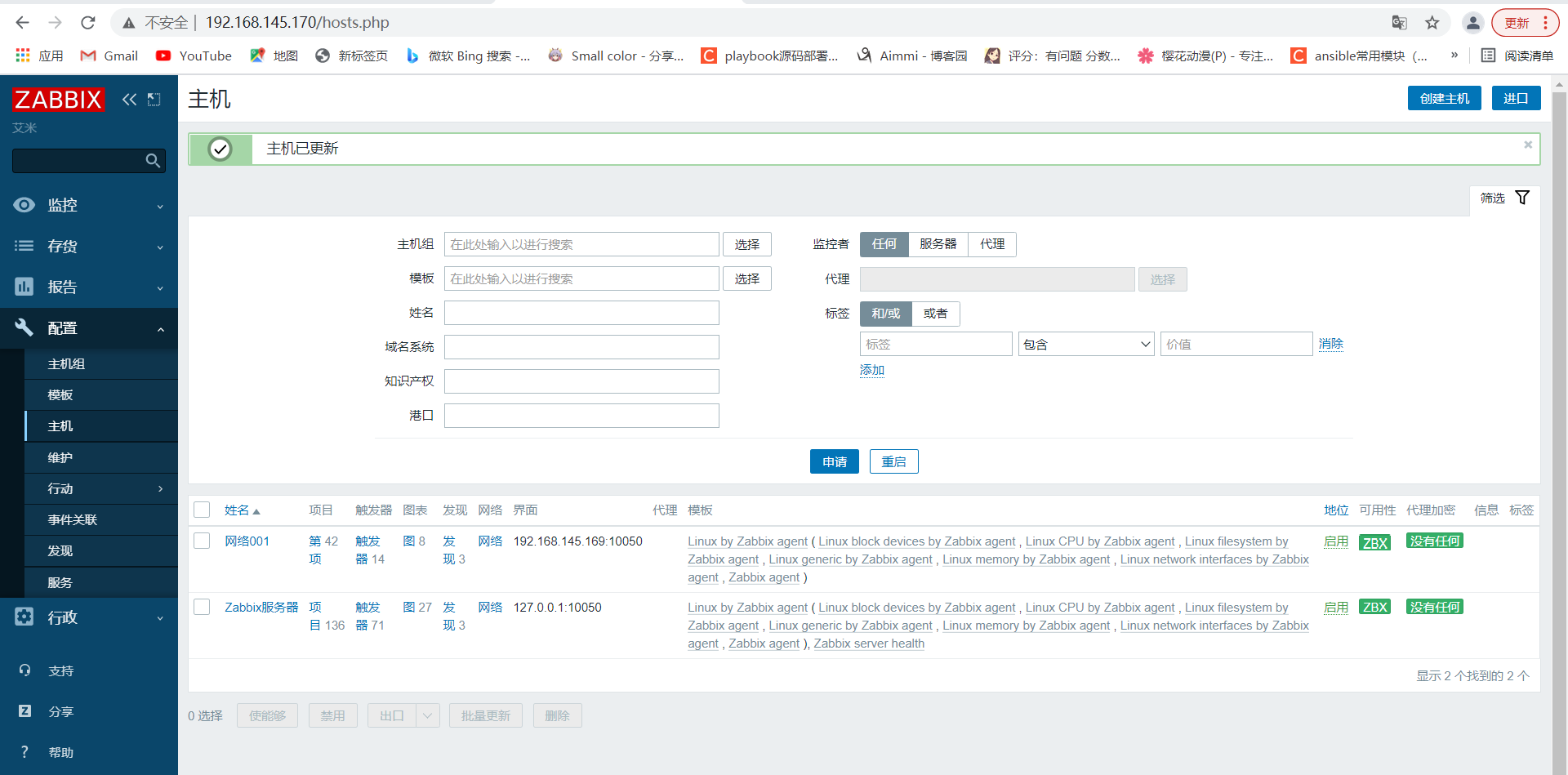Screen dimensions: 1568x775
Task: Expand the 监控 menu chevron
Action: pyautogui.click(x=160, y=207)
